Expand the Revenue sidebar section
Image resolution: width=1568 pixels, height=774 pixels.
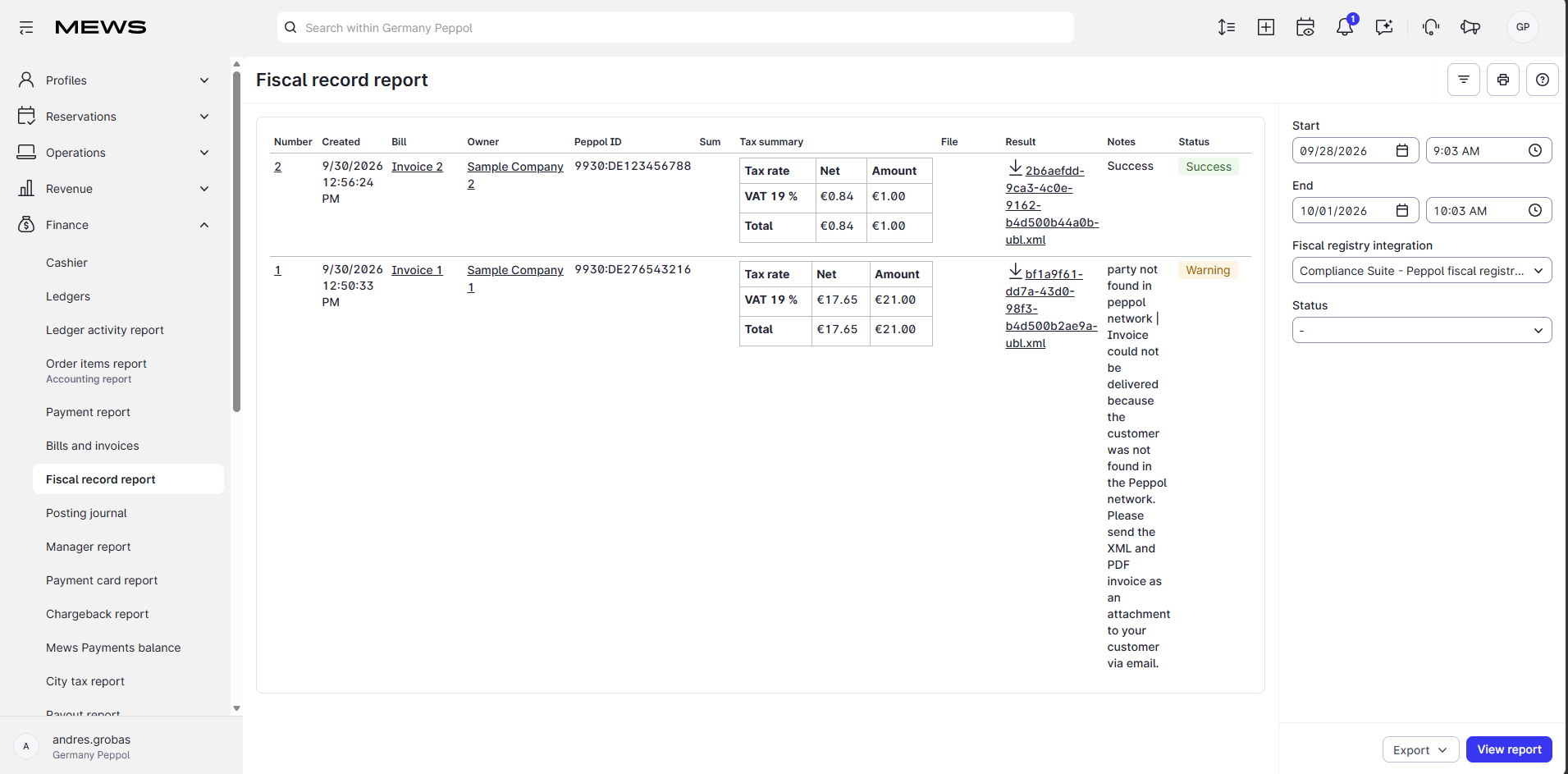[113, 189]
